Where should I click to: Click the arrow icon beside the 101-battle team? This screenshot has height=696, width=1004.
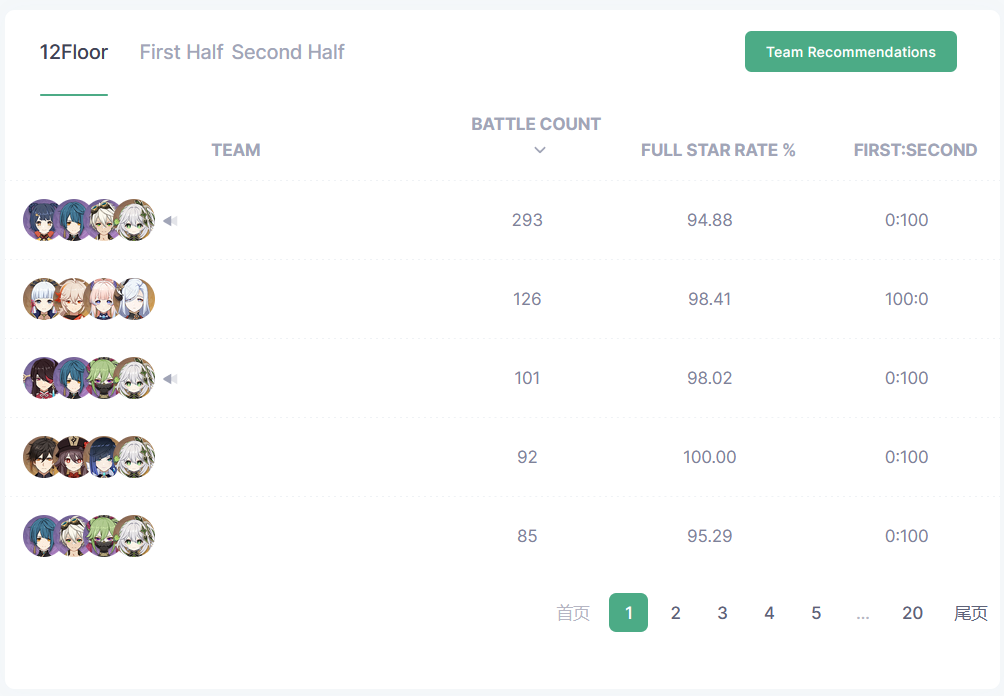coord(170,379)
